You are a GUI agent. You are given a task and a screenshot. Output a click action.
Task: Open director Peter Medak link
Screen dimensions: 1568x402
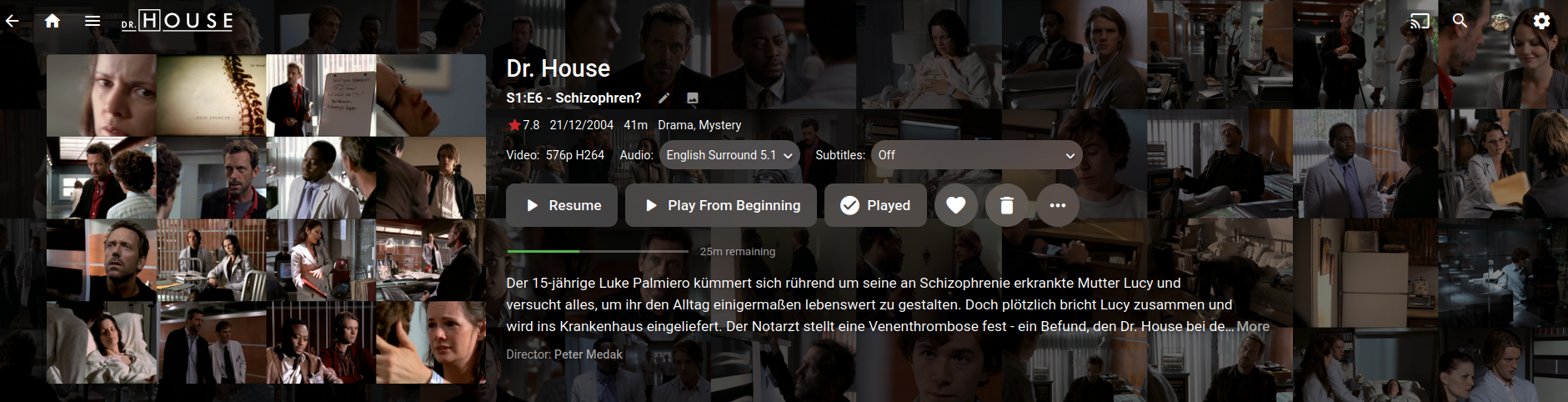(x=589, y=354)
